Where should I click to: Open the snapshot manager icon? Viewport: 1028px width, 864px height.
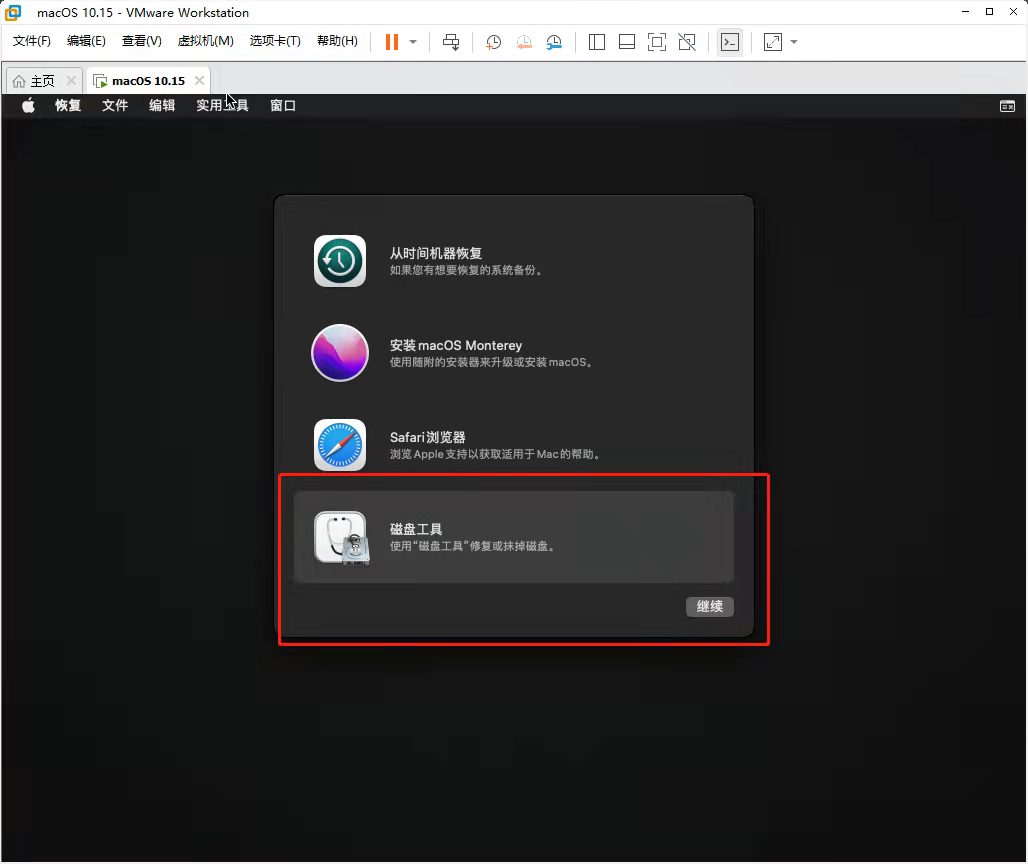[553, 42]
